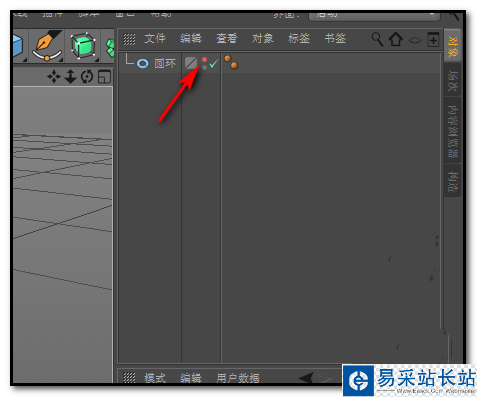Select the green Cube primitive tool

click(x=82, y=46)
